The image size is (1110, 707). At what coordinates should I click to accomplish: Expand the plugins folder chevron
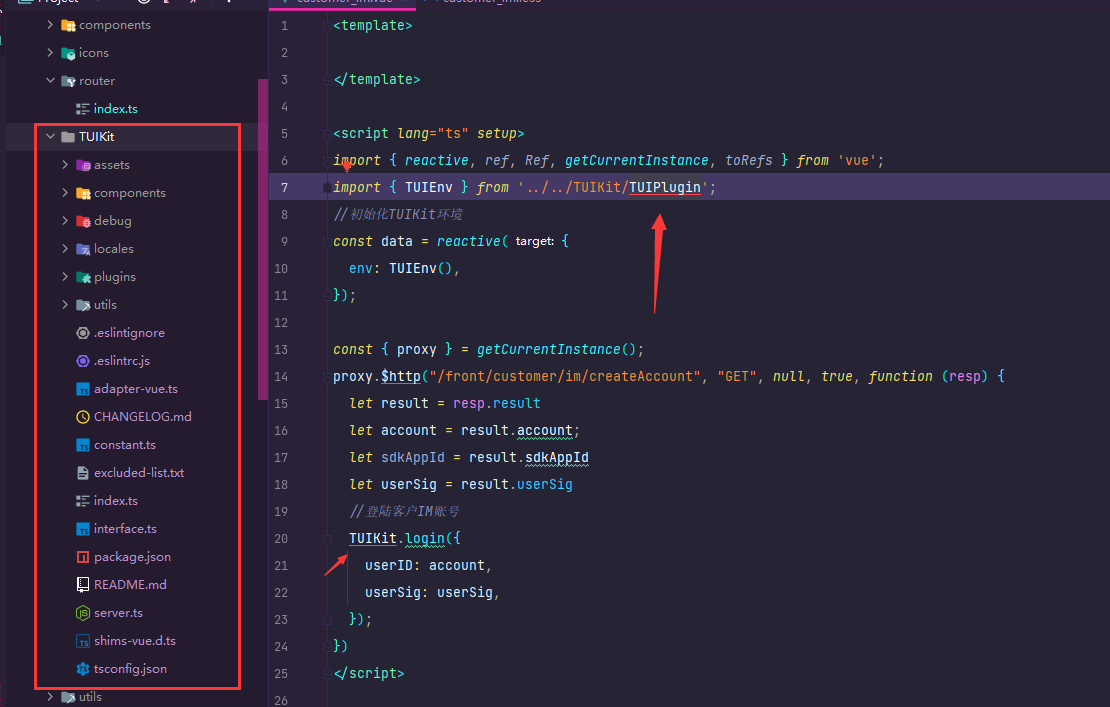pos(65,277)
